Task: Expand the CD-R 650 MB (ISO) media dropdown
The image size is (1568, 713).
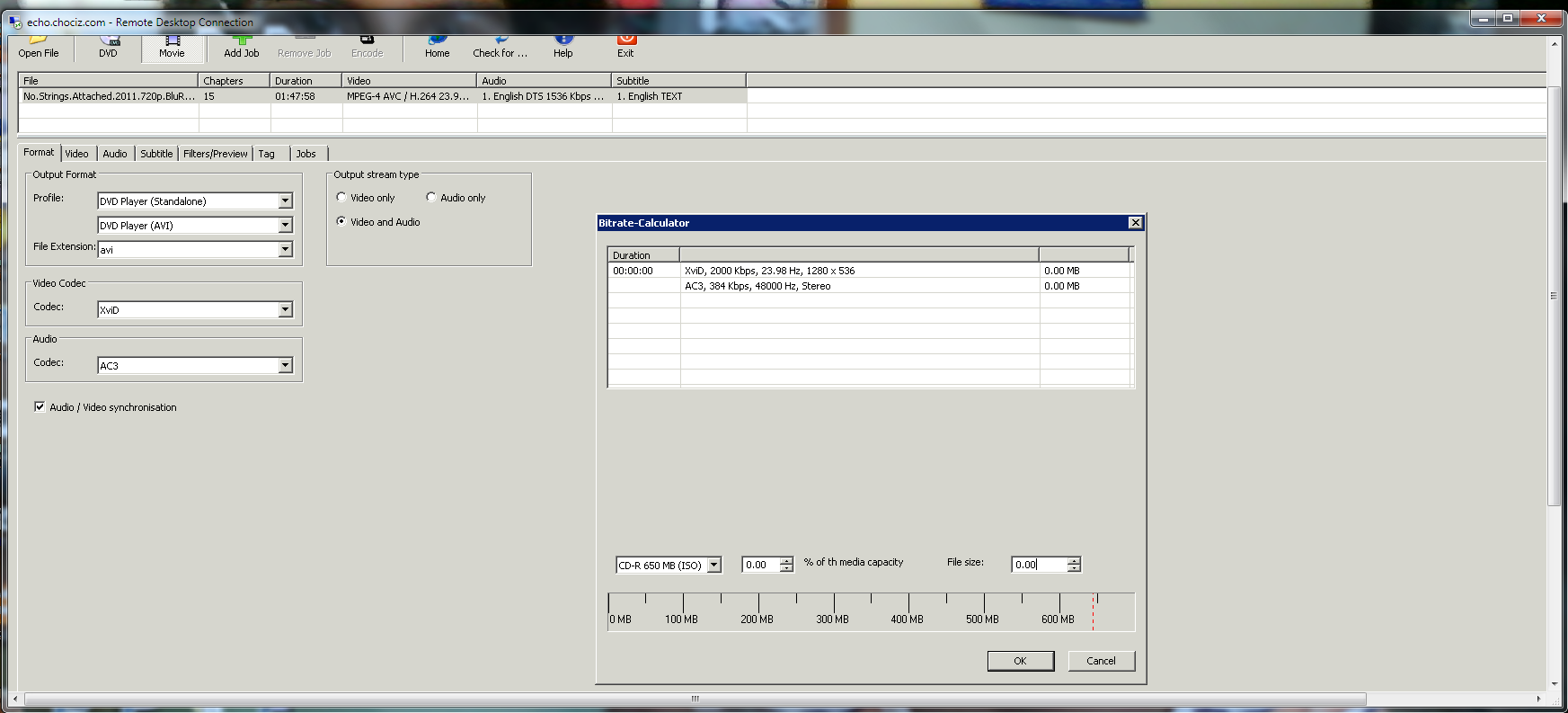Action: click(x=714, y=566)
